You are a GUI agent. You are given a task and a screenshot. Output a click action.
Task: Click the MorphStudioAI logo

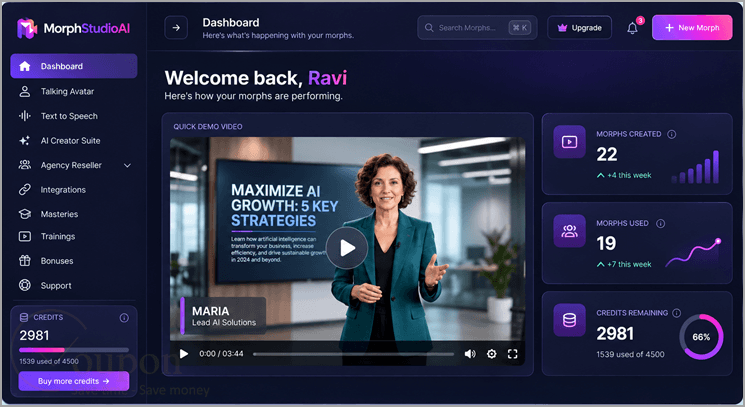74,28
